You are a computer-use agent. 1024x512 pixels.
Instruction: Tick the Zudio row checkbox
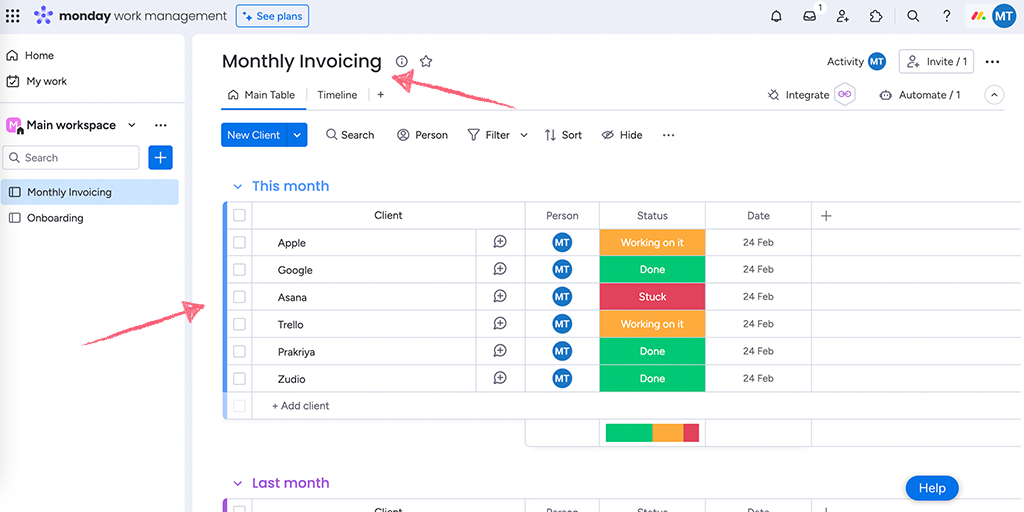click(x=240, y=379)
